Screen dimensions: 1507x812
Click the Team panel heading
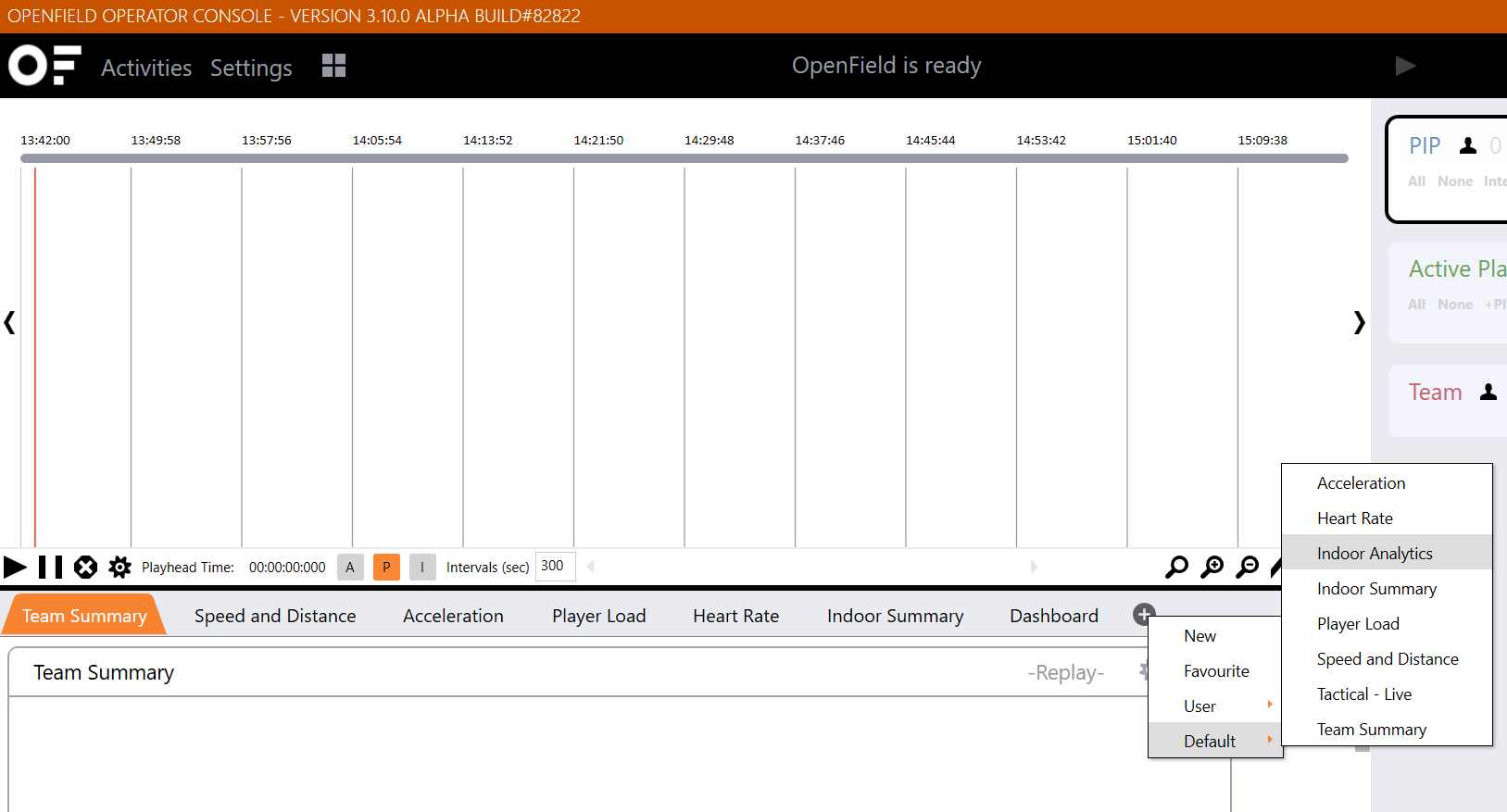(1435, 392)
